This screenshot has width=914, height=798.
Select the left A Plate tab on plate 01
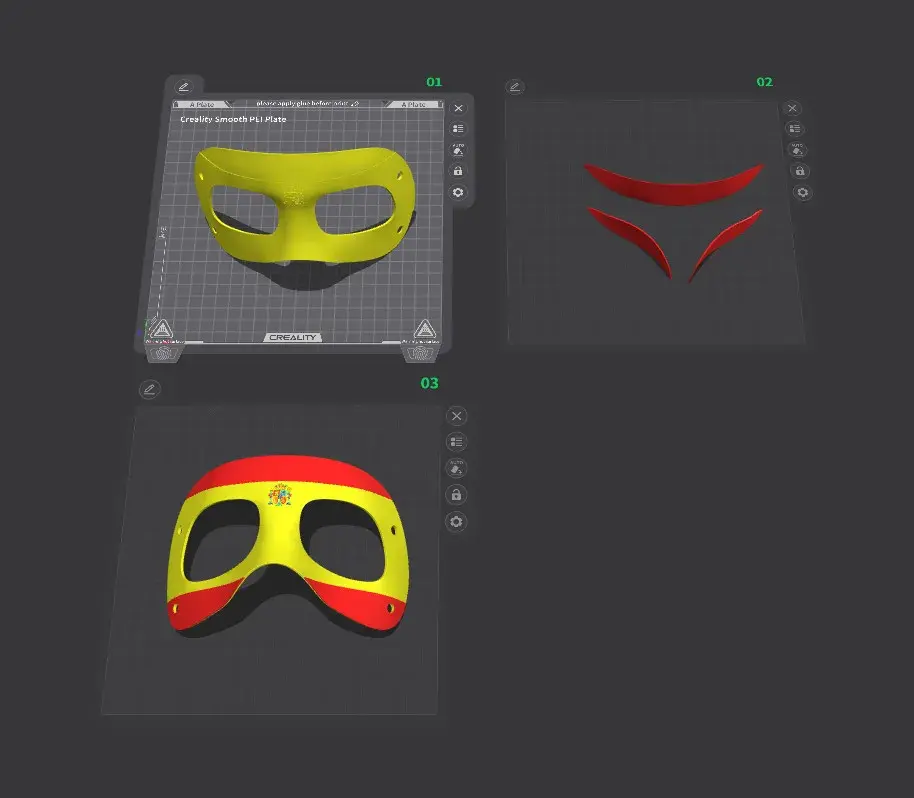tap(203, 103)
